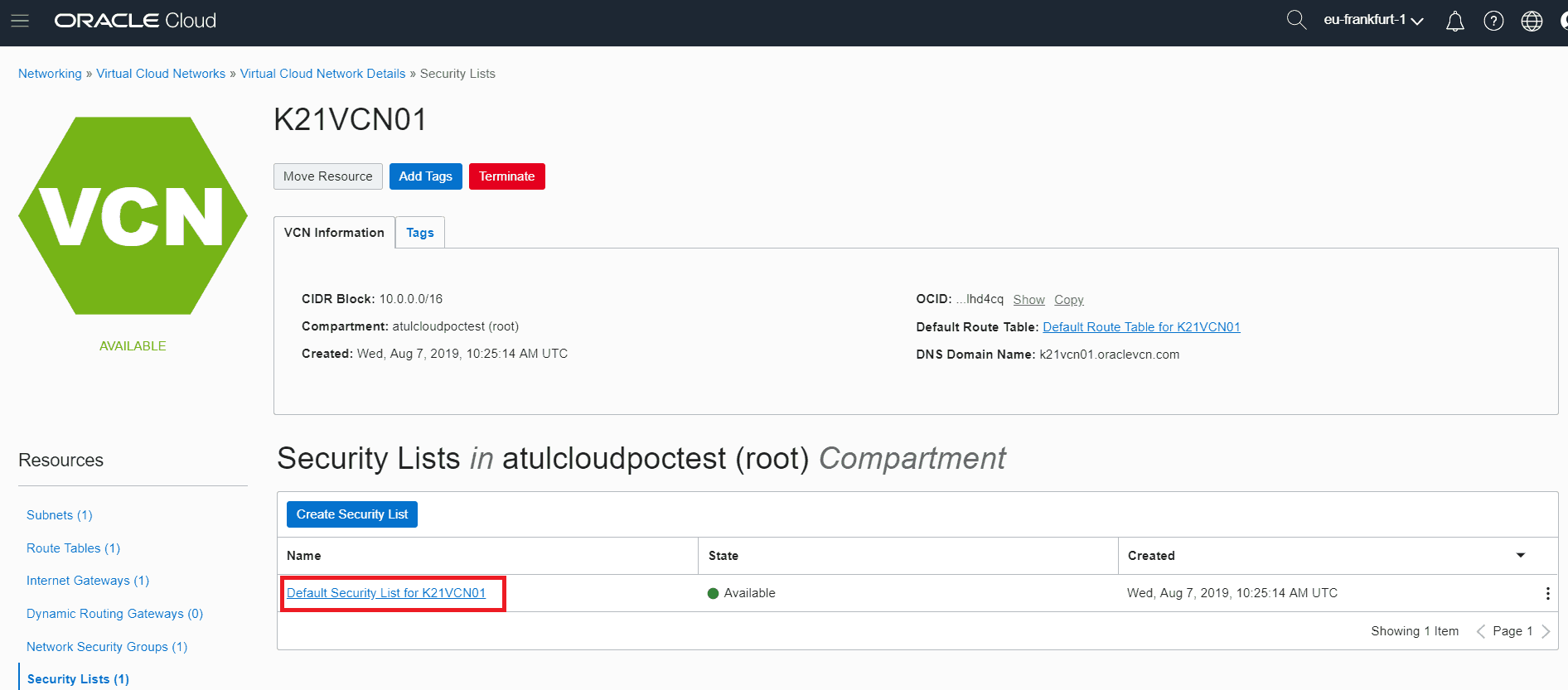Open the search magnifier icon
The image size is (1568, 690).
pyautogui.click(x=1296, y=20)
